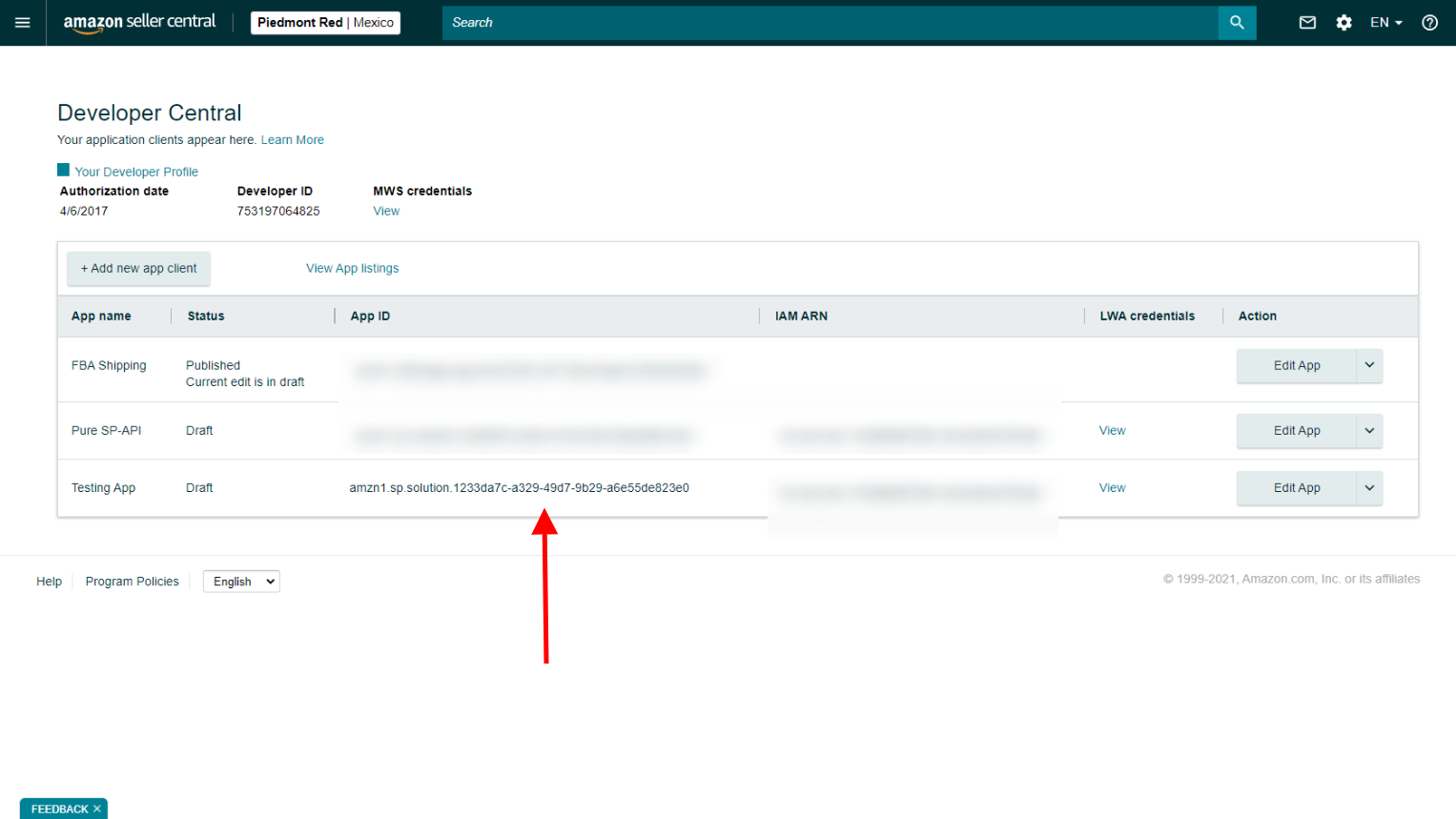Click the LWA credentials column header
This screenshot has width=1456, height=819.
click(x=1147, y=317)
